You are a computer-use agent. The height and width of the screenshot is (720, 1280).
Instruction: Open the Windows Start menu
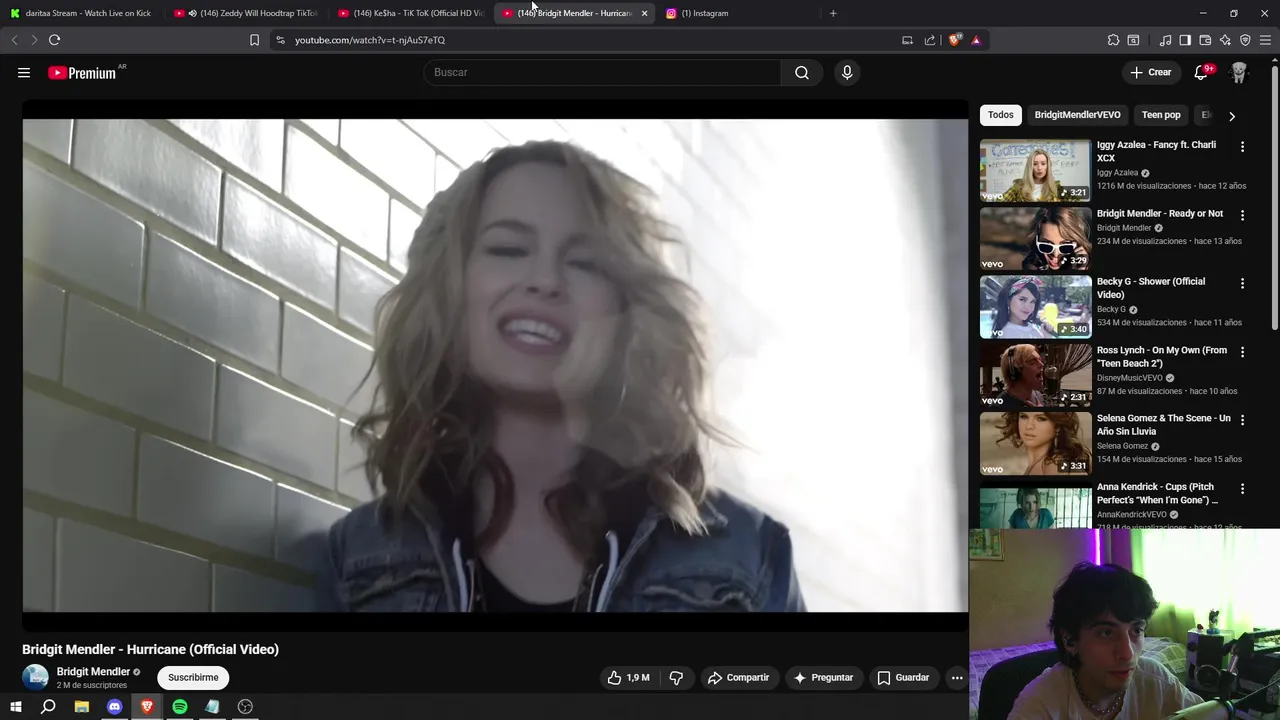pos(15,706)
